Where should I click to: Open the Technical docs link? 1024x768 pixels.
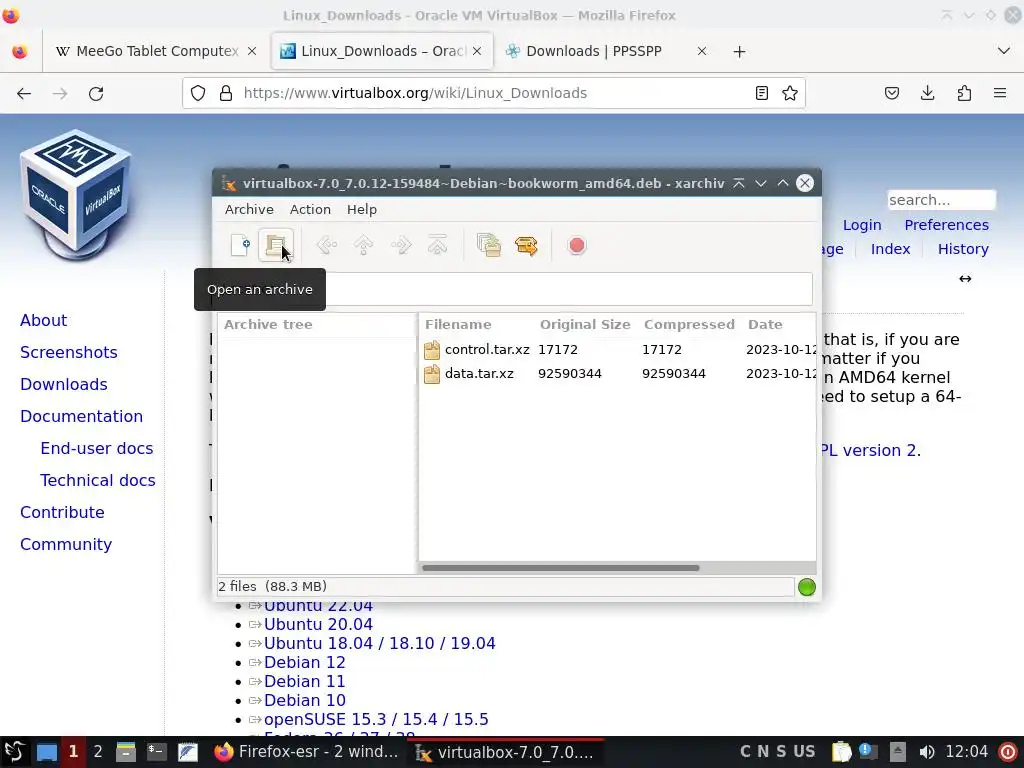point(98,481)
